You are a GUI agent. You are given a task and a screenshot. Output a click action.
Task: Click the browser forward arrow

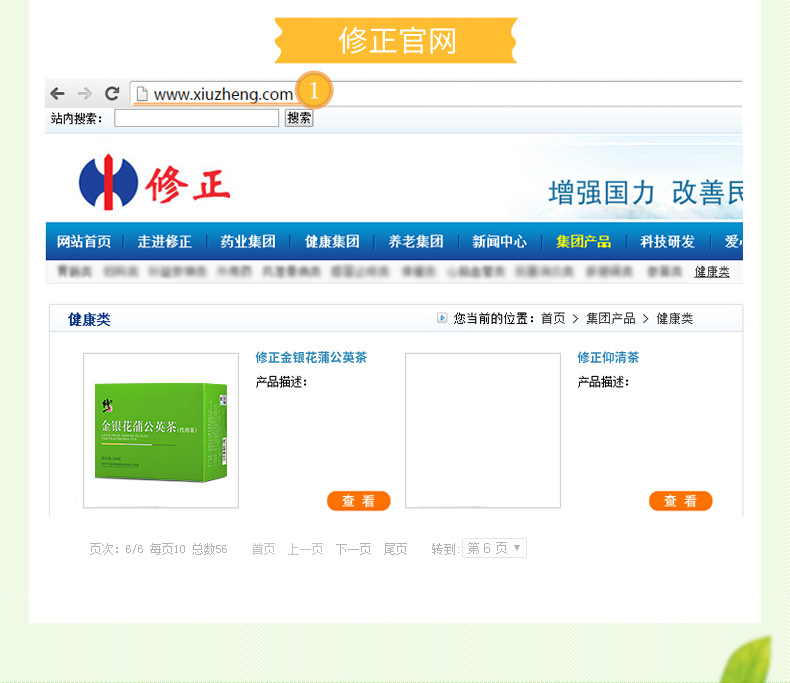(84, 94)
